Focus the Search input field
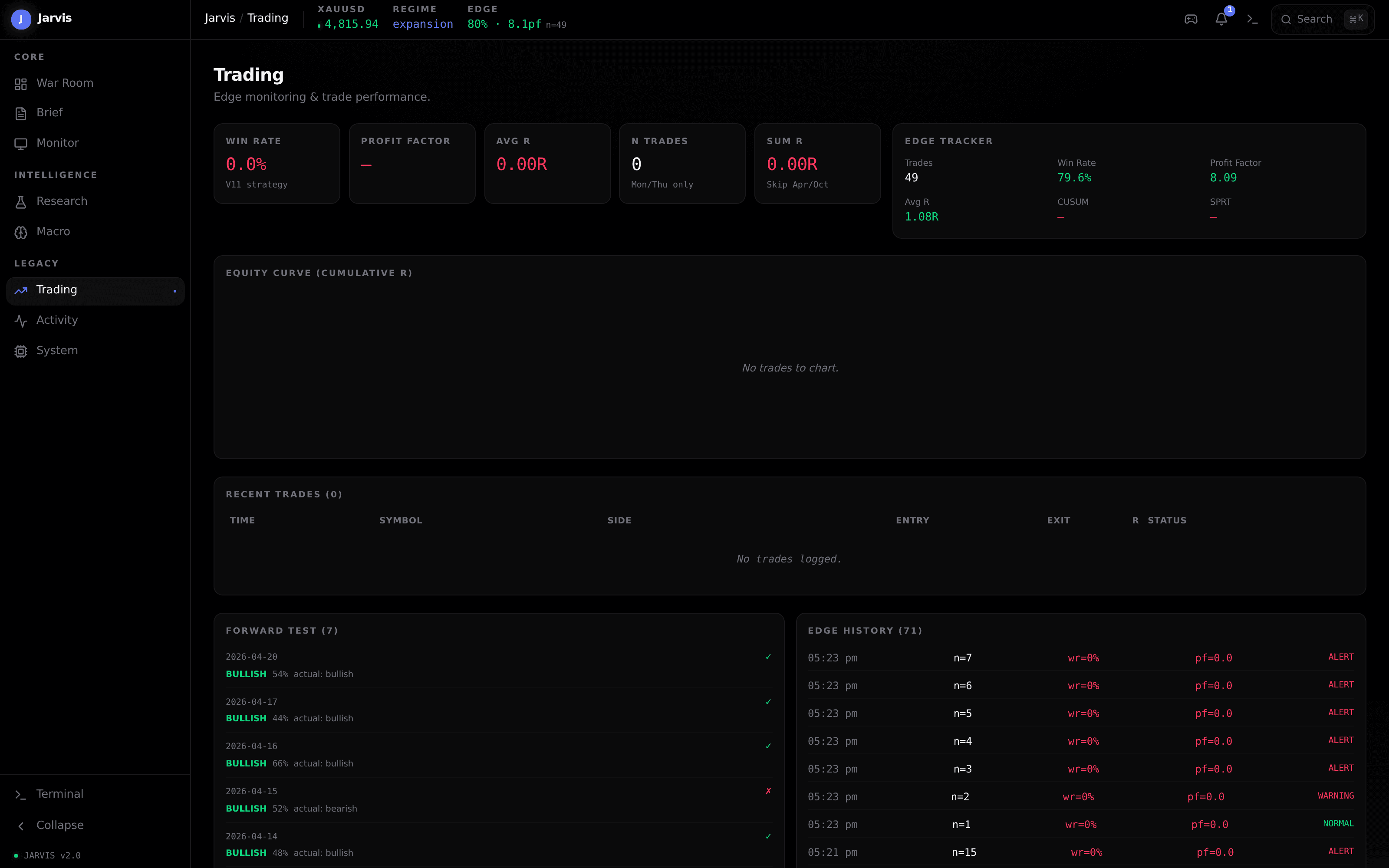This screenshot has width=1389, height=868. point(1323,20)
